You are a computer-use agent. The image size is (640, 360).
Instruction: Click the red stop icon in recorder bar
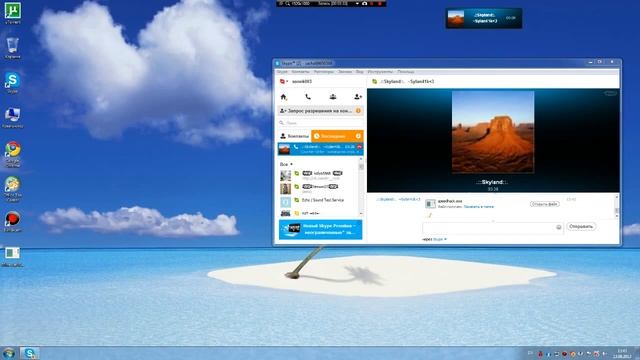(380, 4)
